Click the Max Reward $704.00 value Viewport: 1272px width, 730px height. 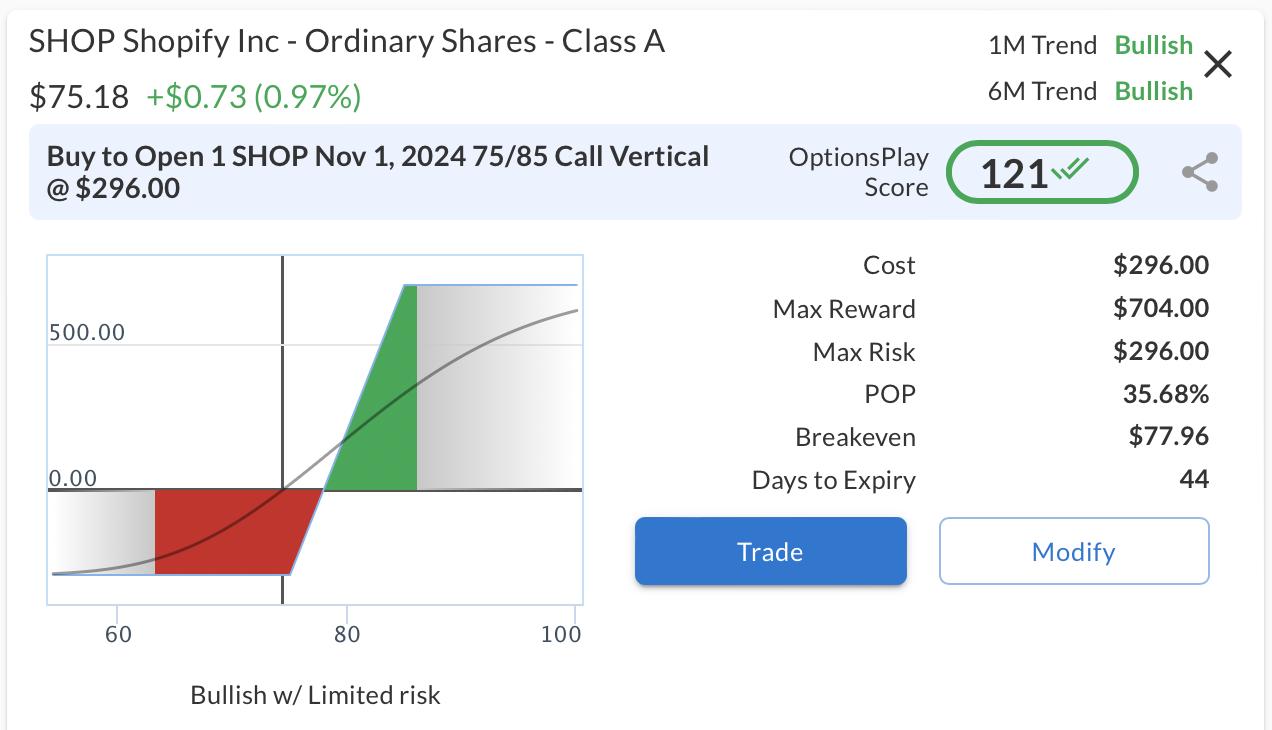pyautogui.click(x=1160, y=308)
